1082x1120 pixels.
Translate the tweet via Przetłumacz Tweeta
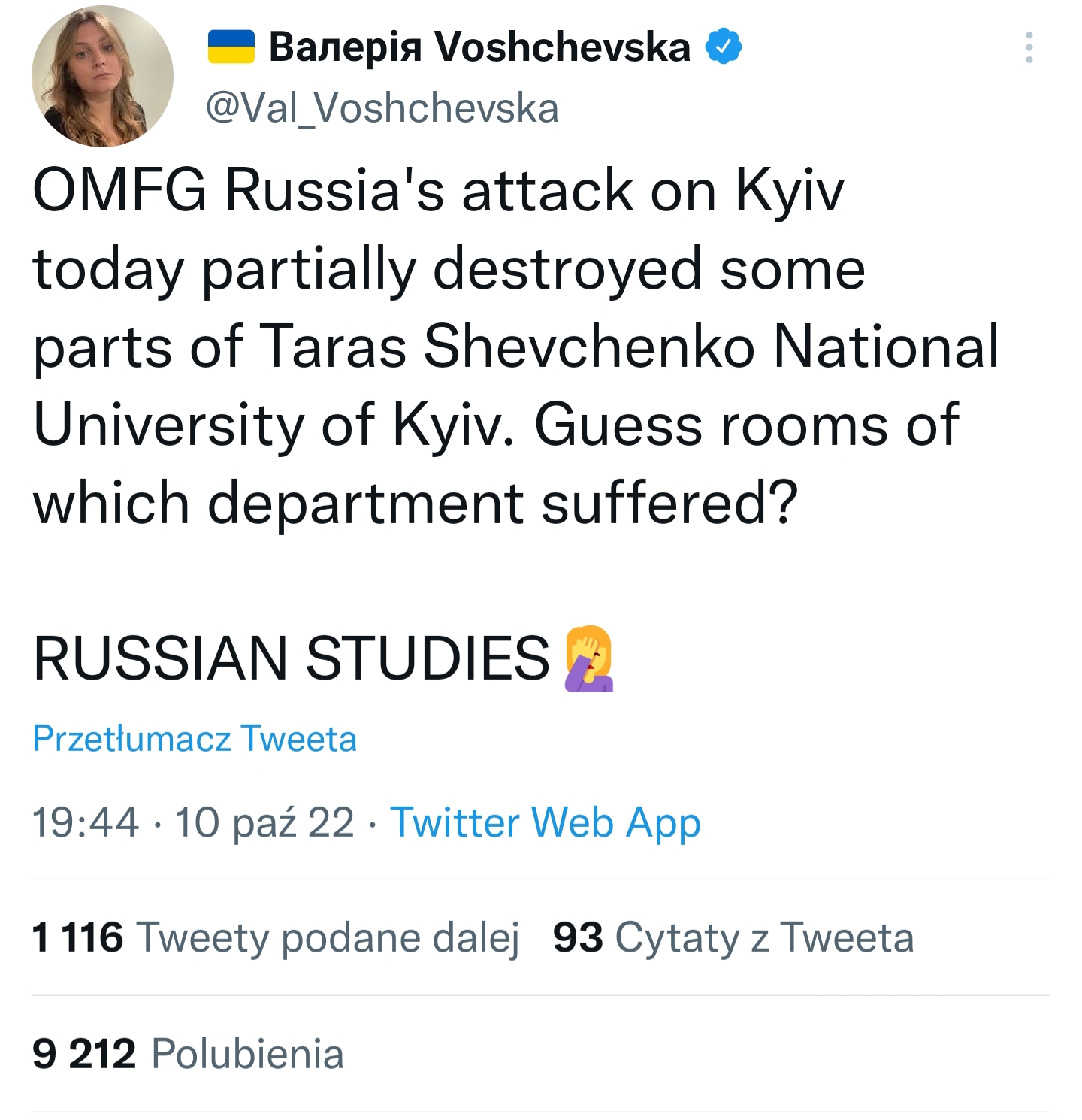[x=195, y=738]
